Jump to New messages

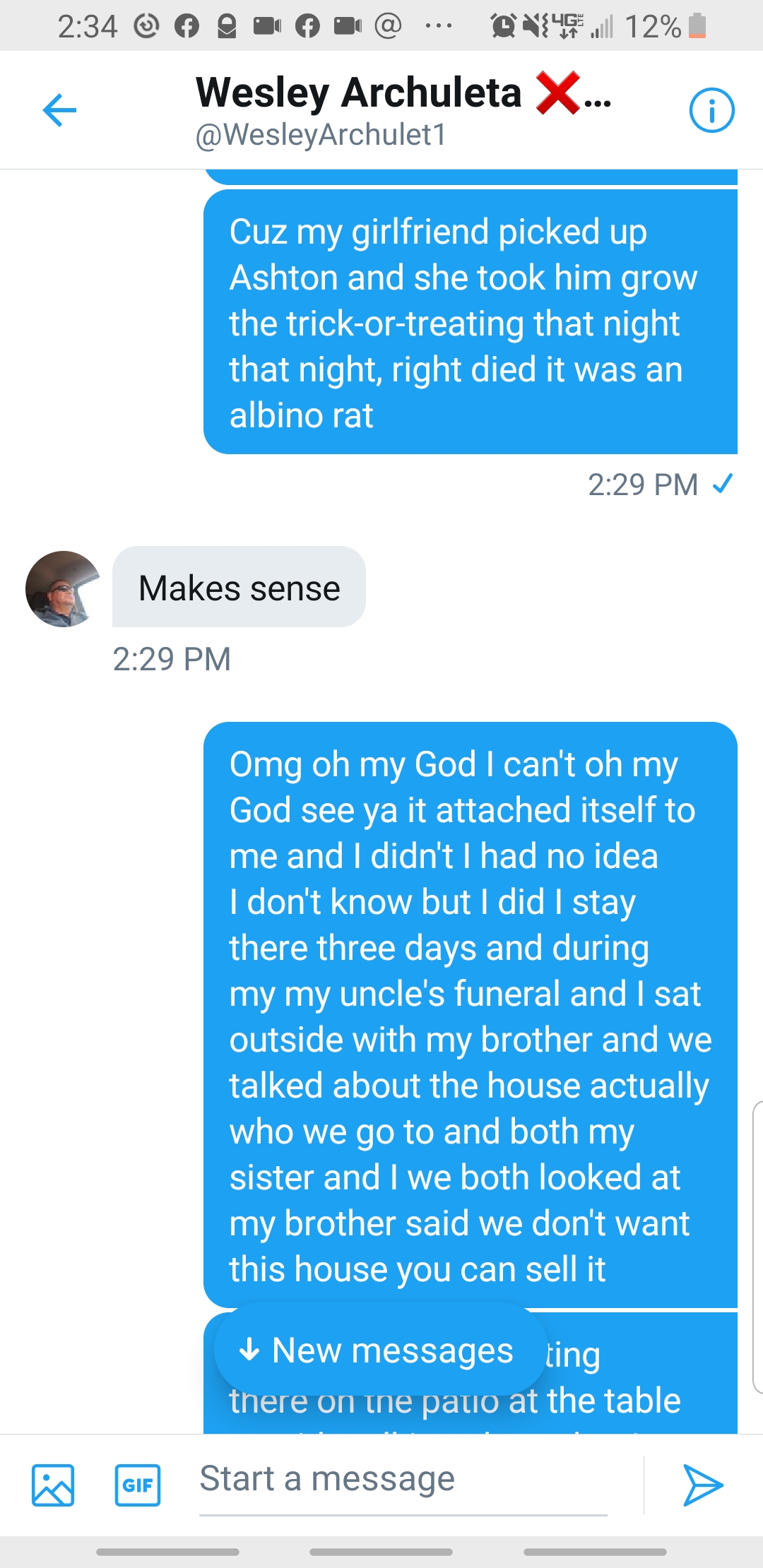point(378,1350)
